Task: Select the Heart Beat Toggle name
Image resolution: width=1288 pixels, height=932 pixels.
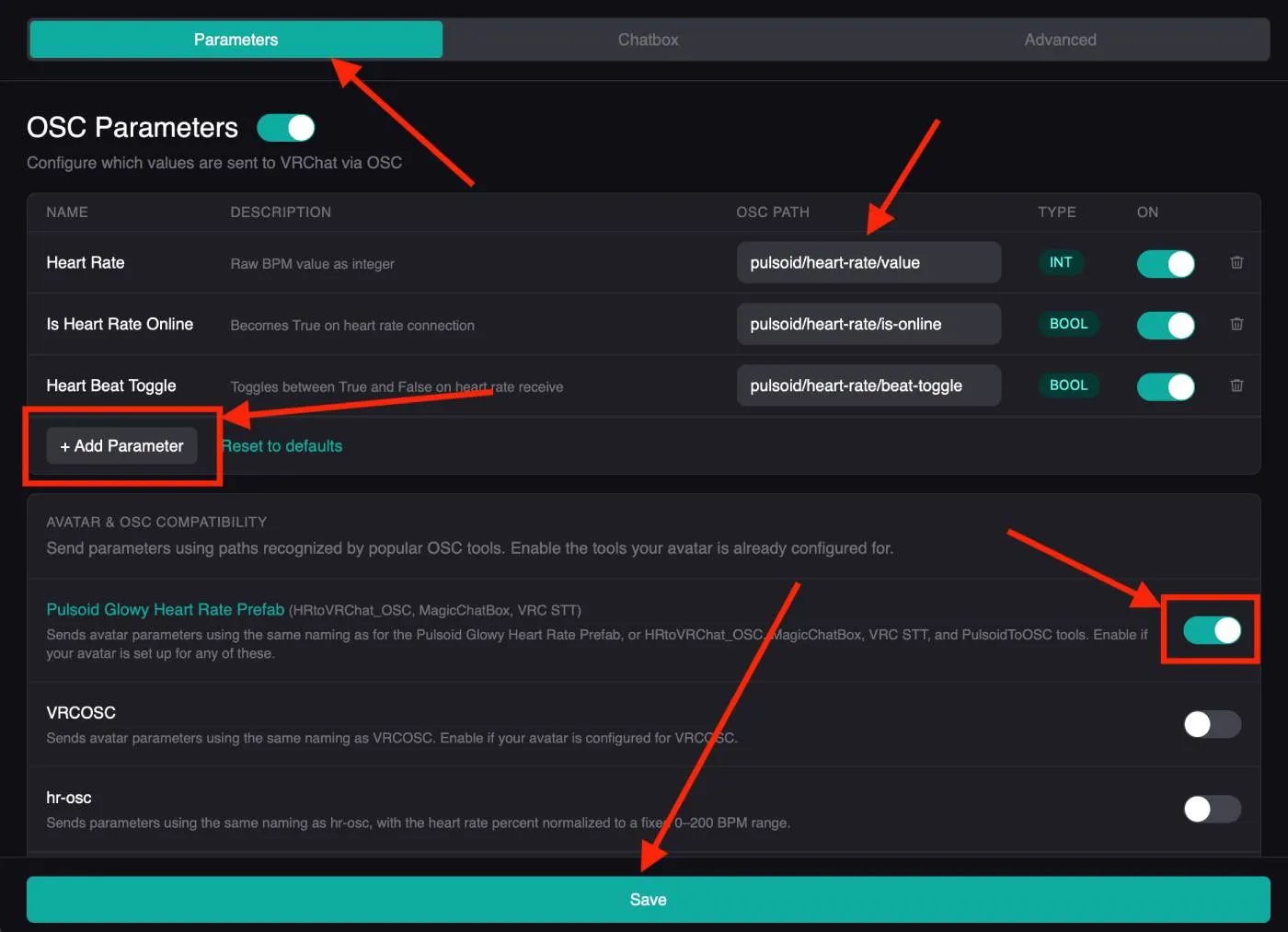Action: click(111, 386)
